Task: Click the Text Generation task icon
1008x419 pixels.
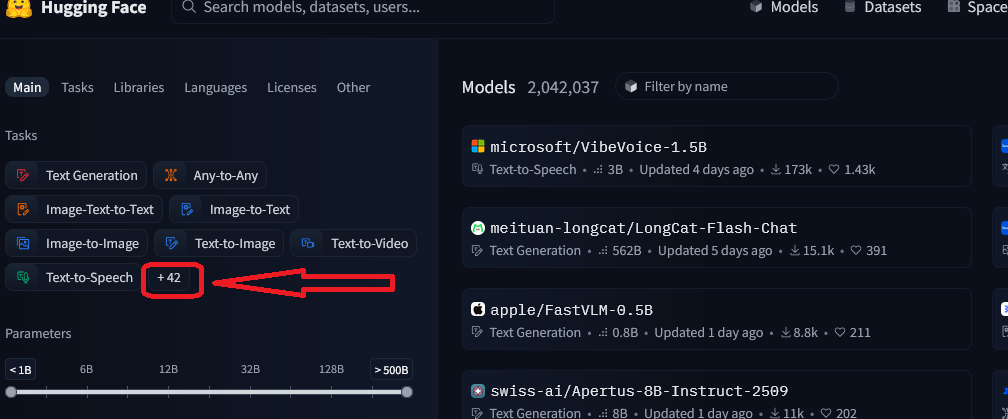Action: click(23, 175)
